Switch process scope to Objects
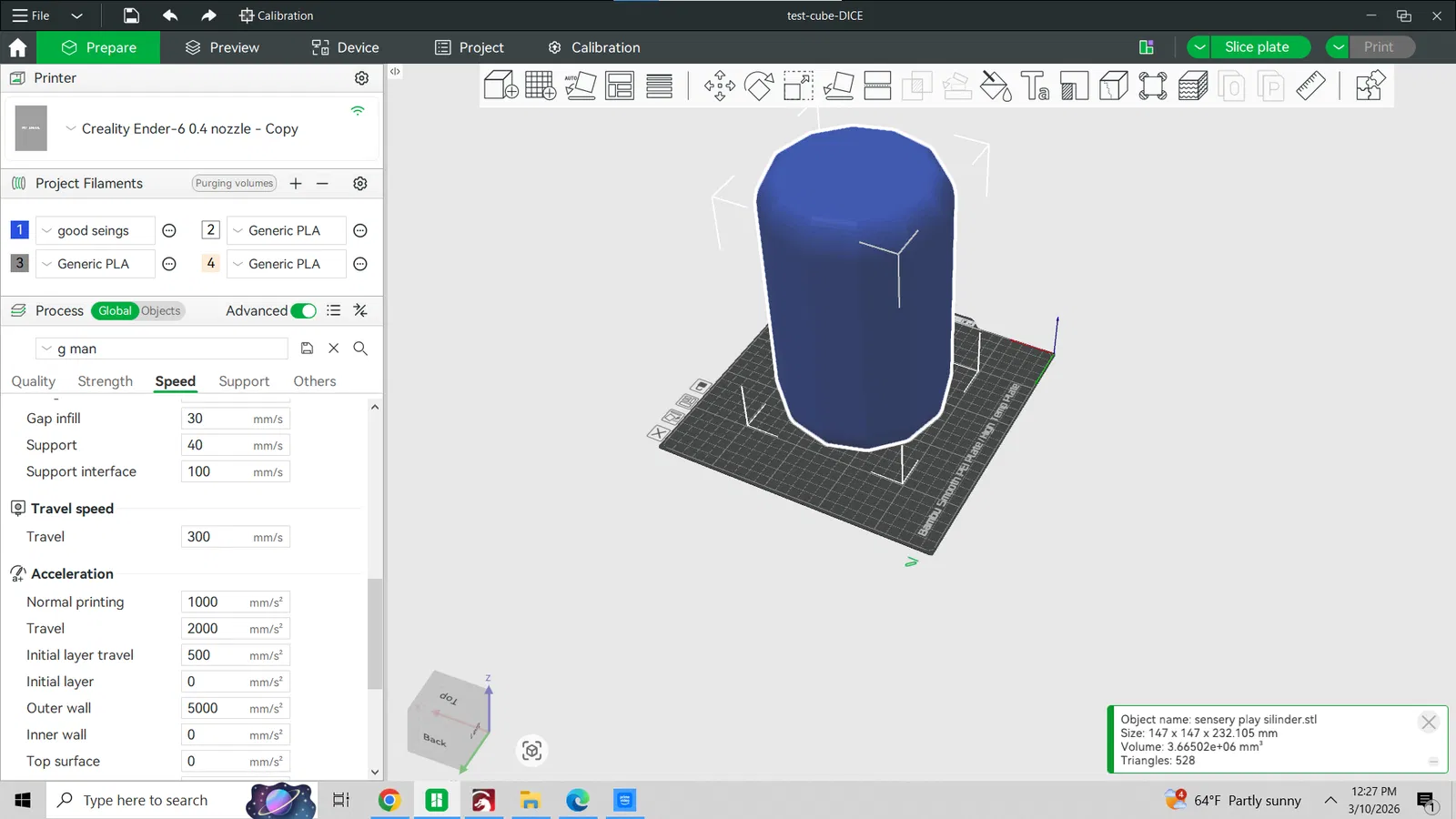Image resolution: width=1456 pixels, height=819 pixels. 161,311
